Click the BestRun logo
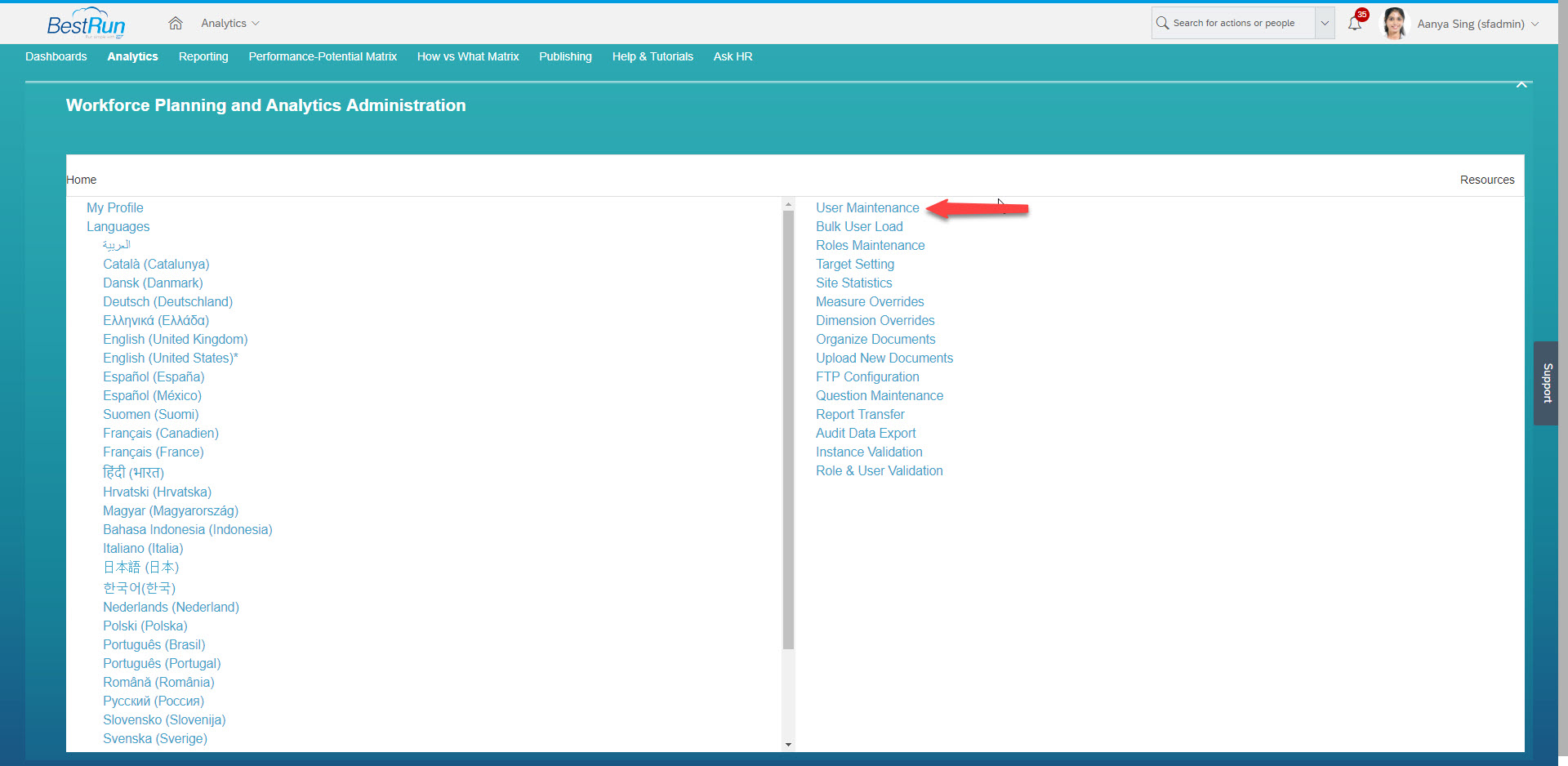This screenshot has width=1568, height=766. pyautogui.click(x=86, y=23)
